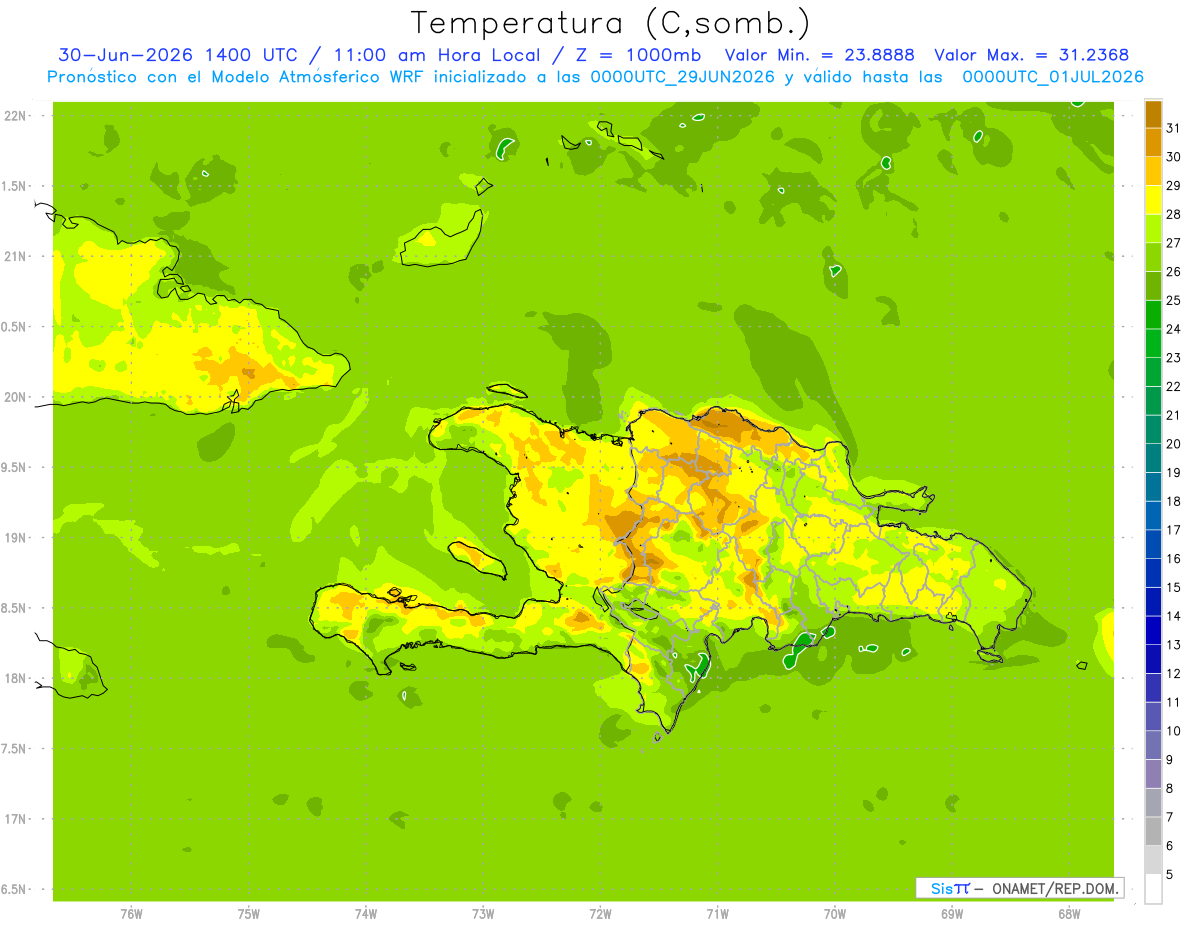Image resolution: width=1200 pixels, height=927 pixels.
Task: Select the legend swatch between 27 and 28
Action: pyautogui.click(x=1153, y=228)
